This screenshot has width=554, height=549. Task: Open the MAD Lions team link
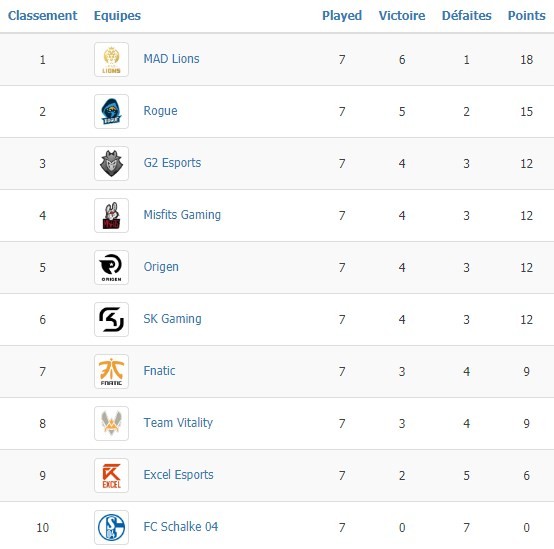click(171, 59)
